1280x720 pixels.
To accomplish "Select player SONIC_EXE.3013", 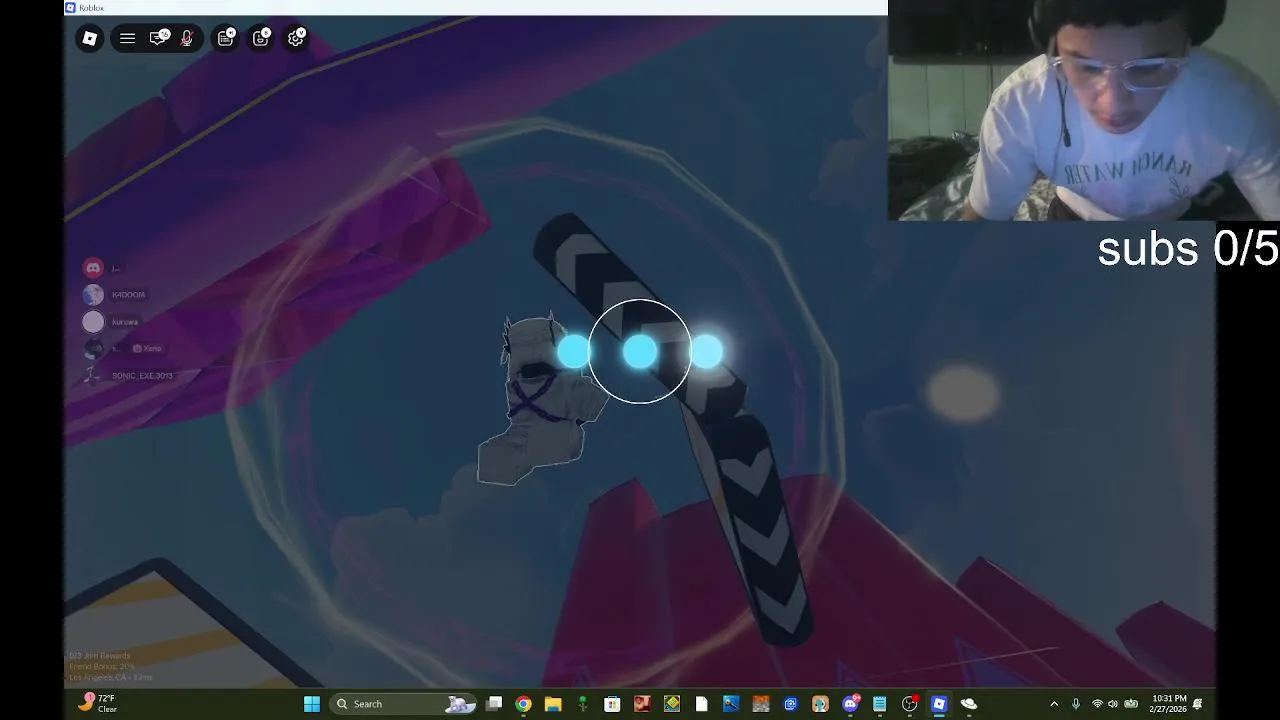I will tap(142, 376).
